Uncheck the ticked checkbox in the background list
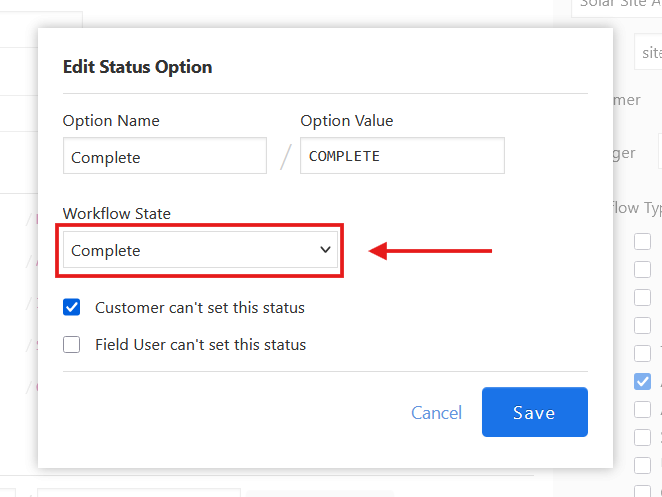662x497 pixels. (x=642, y=381)
